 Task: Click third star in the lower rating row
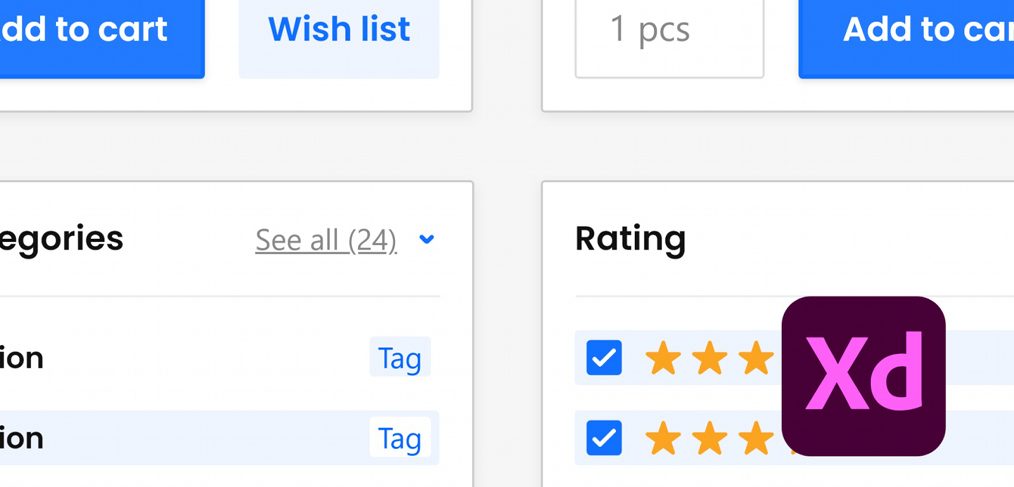[756, 438]
